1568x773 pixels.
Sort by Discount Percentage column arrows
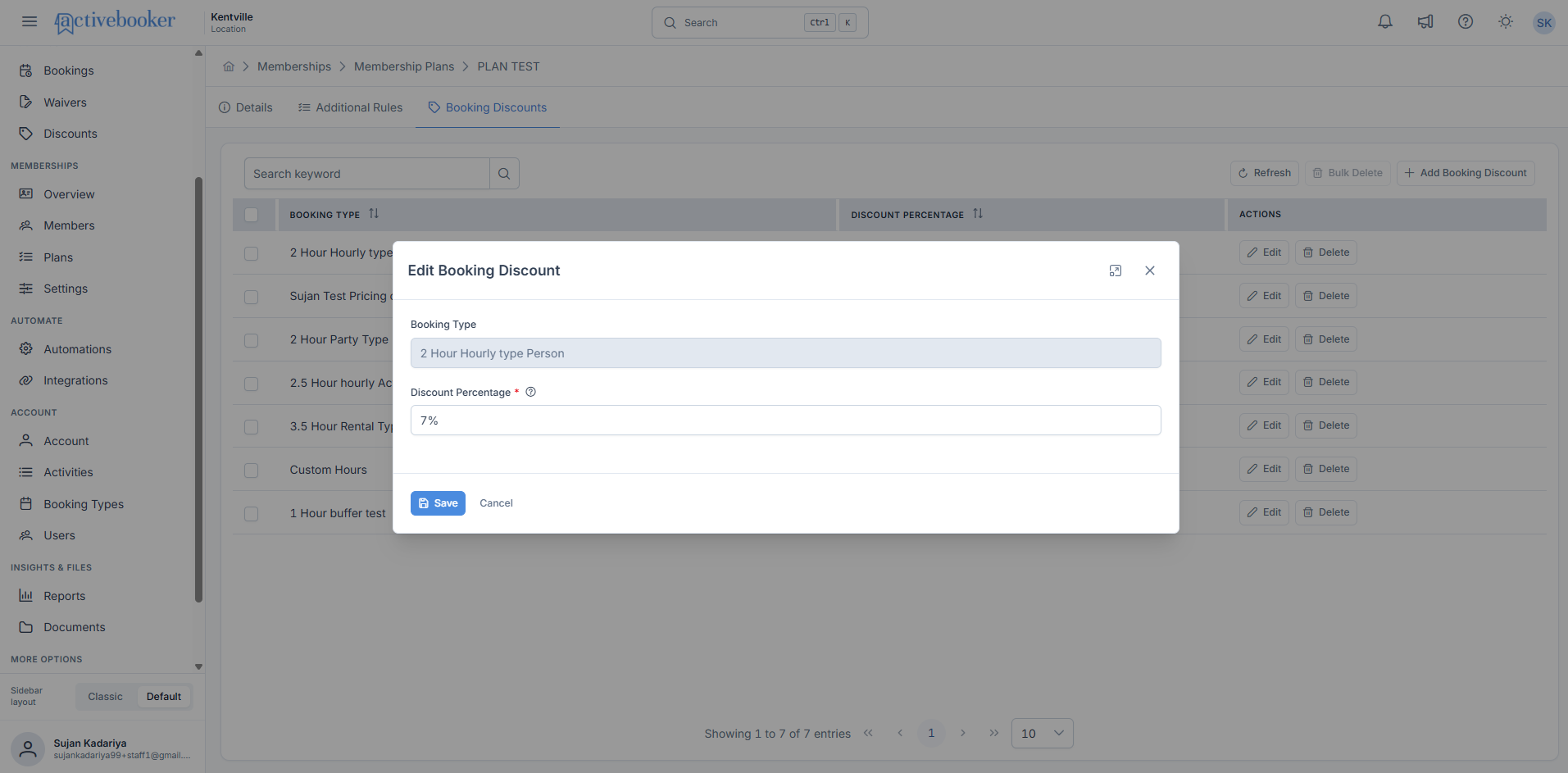[978, 214]
